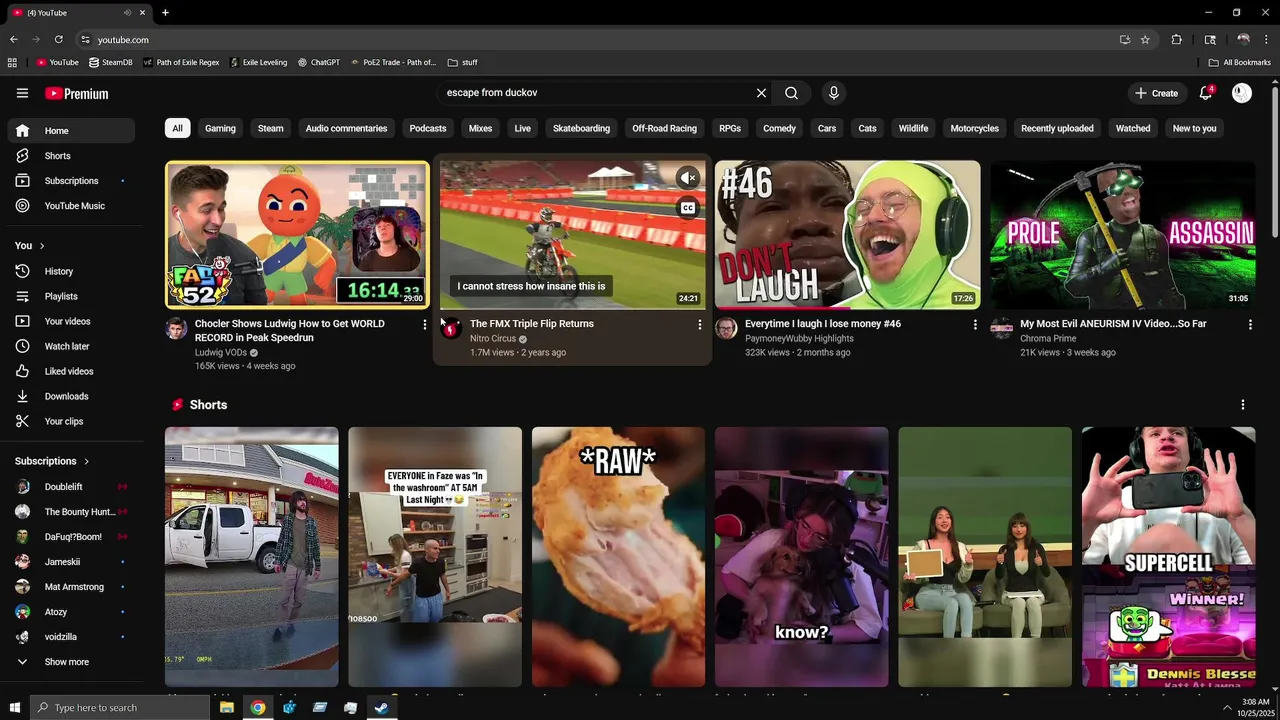Bookmark this tab with the star
1280x720 pixels.
(x=1145, y=39)
